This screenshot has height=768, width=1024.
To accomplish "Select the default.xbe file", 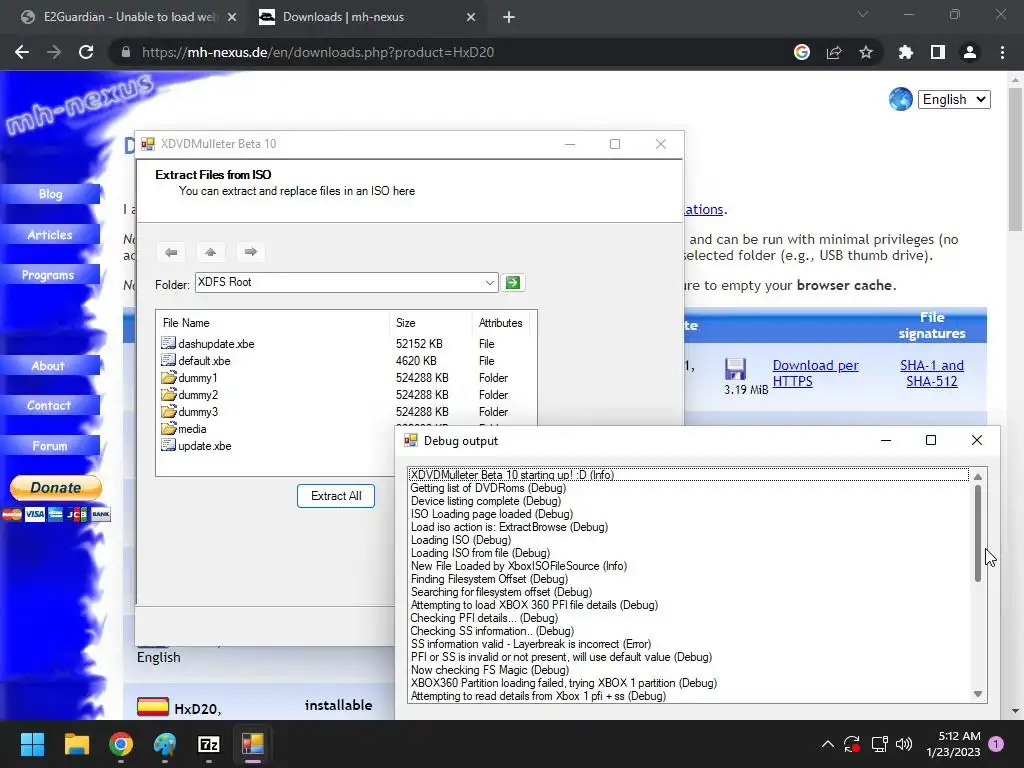I will tap(204, 360).
